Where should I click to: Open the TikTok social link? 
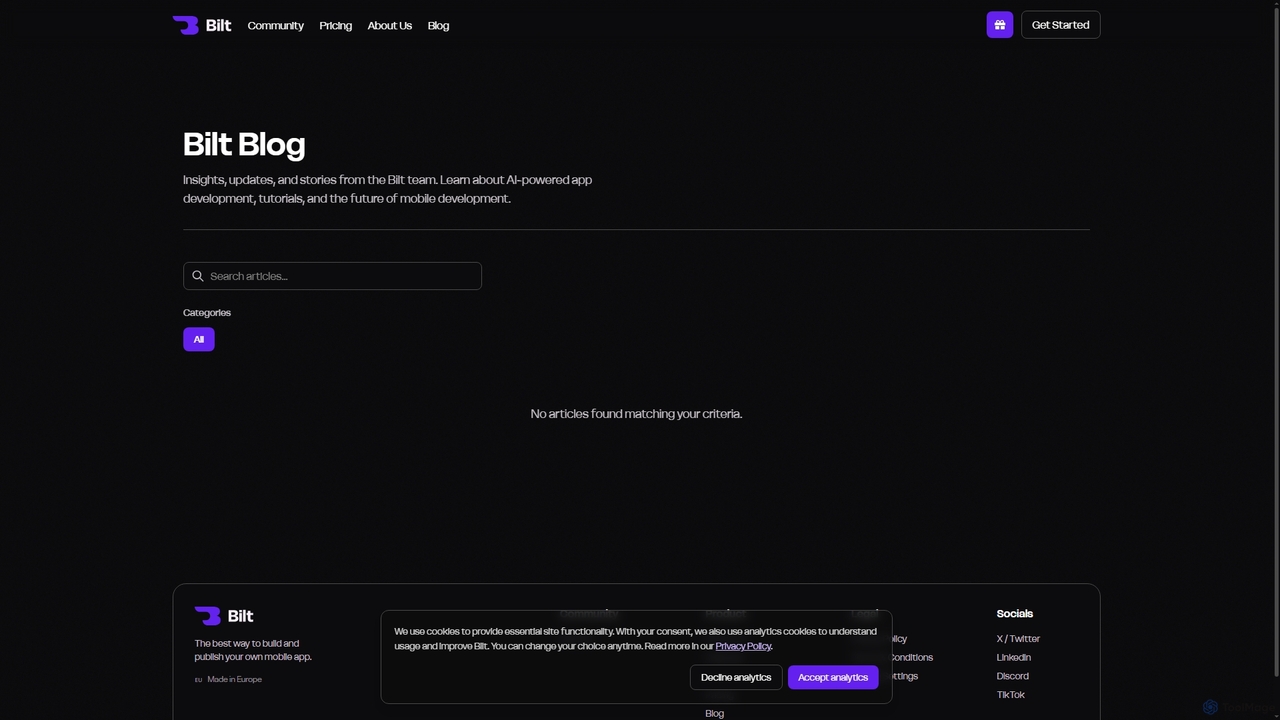coord(1010,695)
